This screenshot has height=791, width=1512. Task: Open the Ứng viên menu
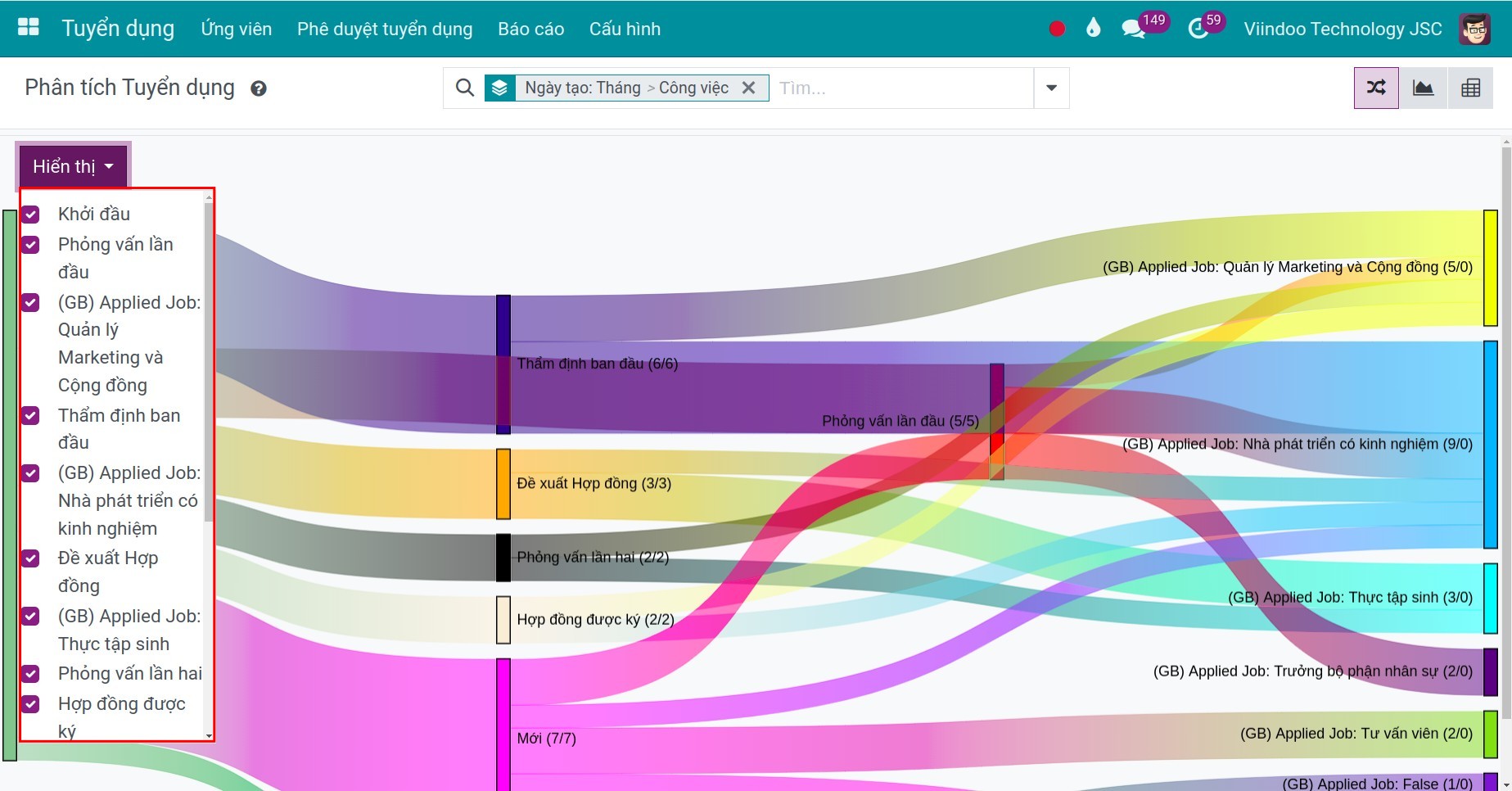[236, 29]
